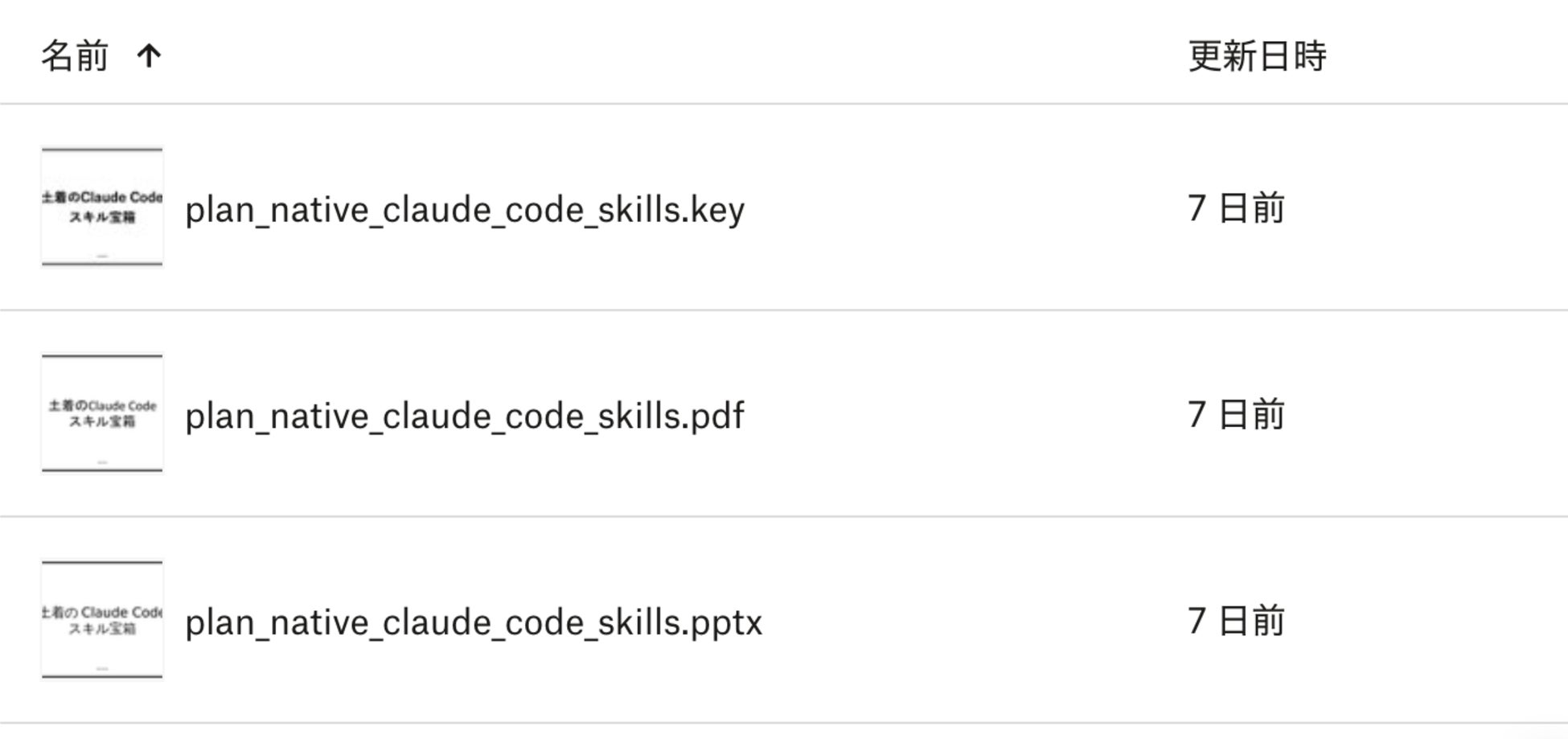Click the 7 日前 date of the .pdf file
The image size is (1568, 739).
coord(1236,415)
